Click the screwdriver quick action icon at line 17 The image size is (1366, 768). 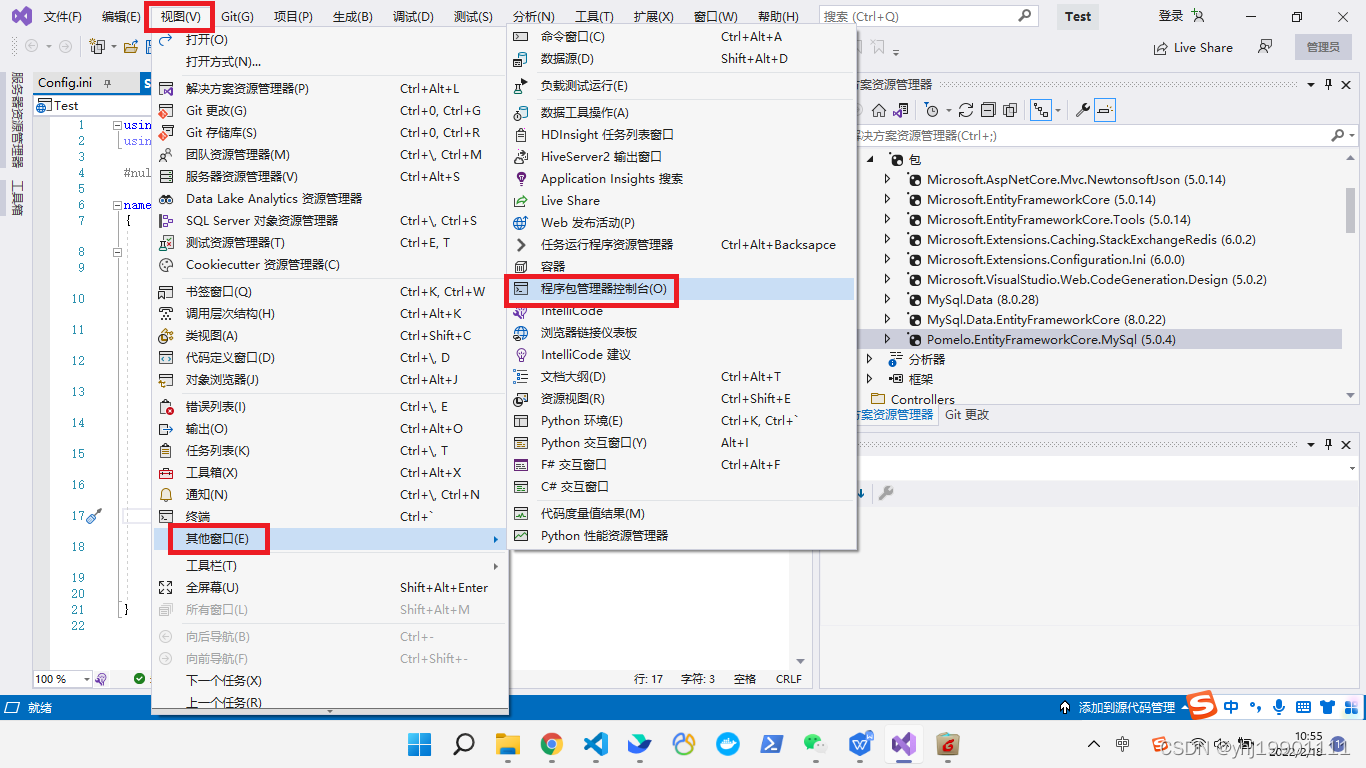pos(94,517)
